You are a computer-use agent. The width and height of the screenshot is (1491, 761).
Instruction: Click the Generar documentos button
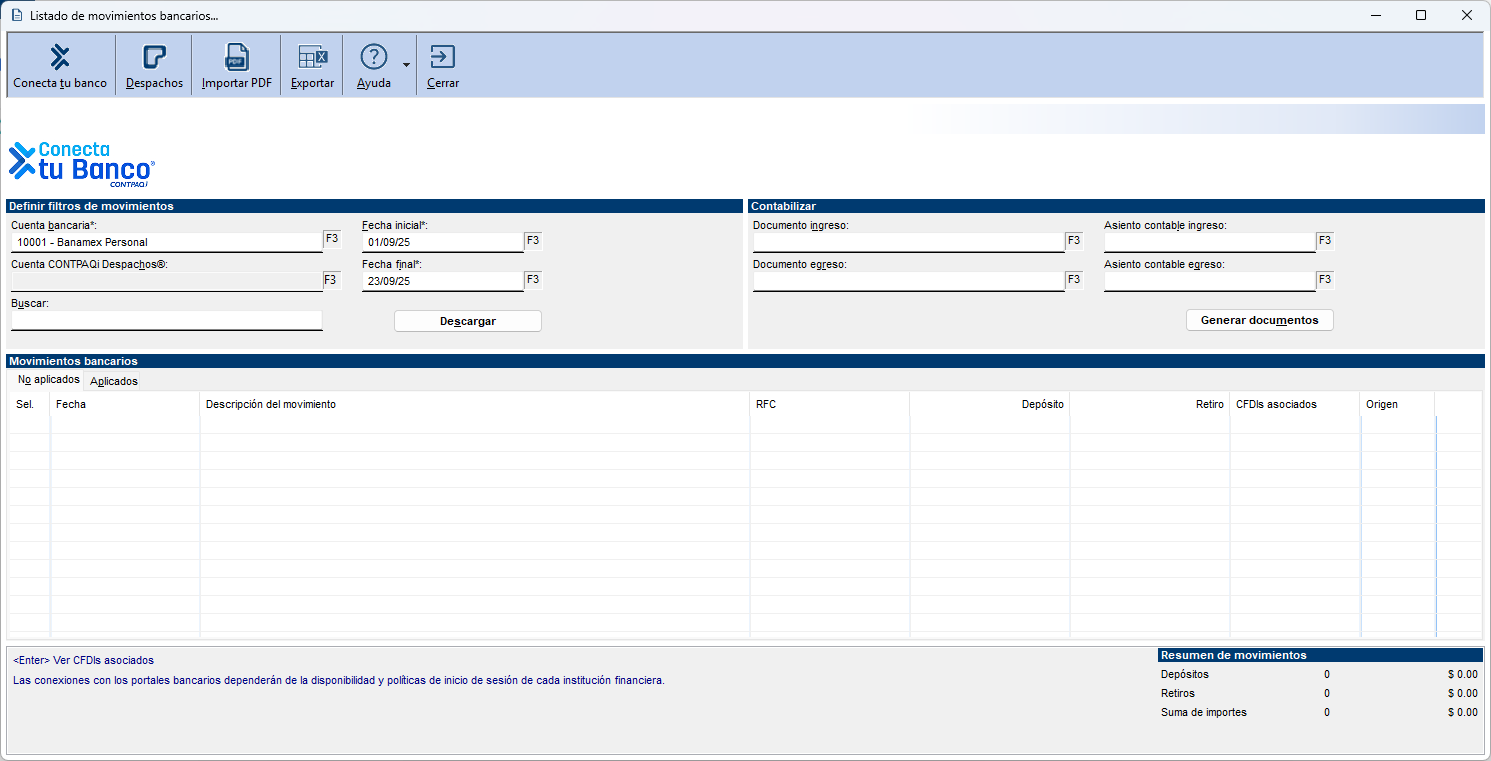(1259, 321)
